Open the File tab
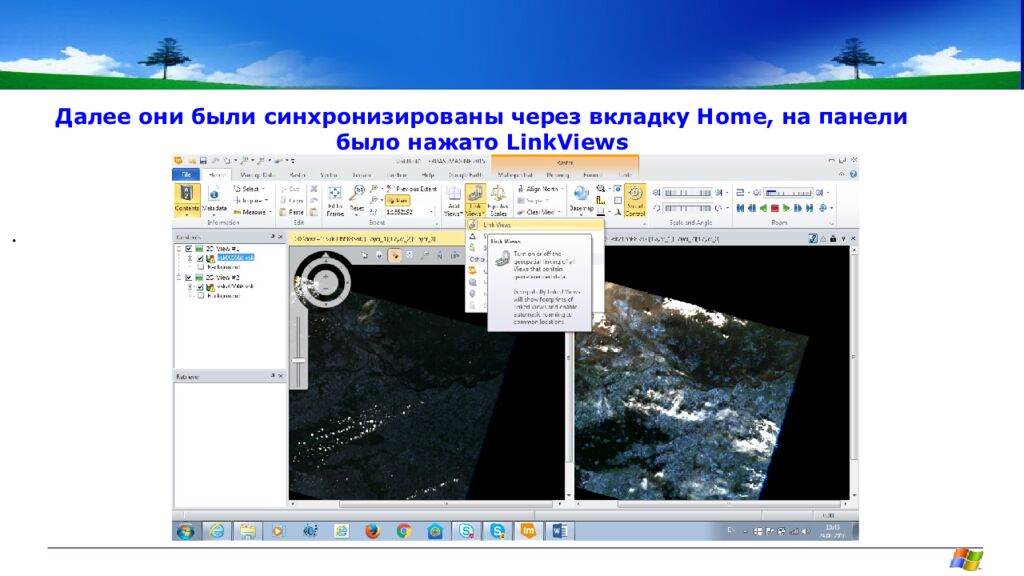 point(186,174)
